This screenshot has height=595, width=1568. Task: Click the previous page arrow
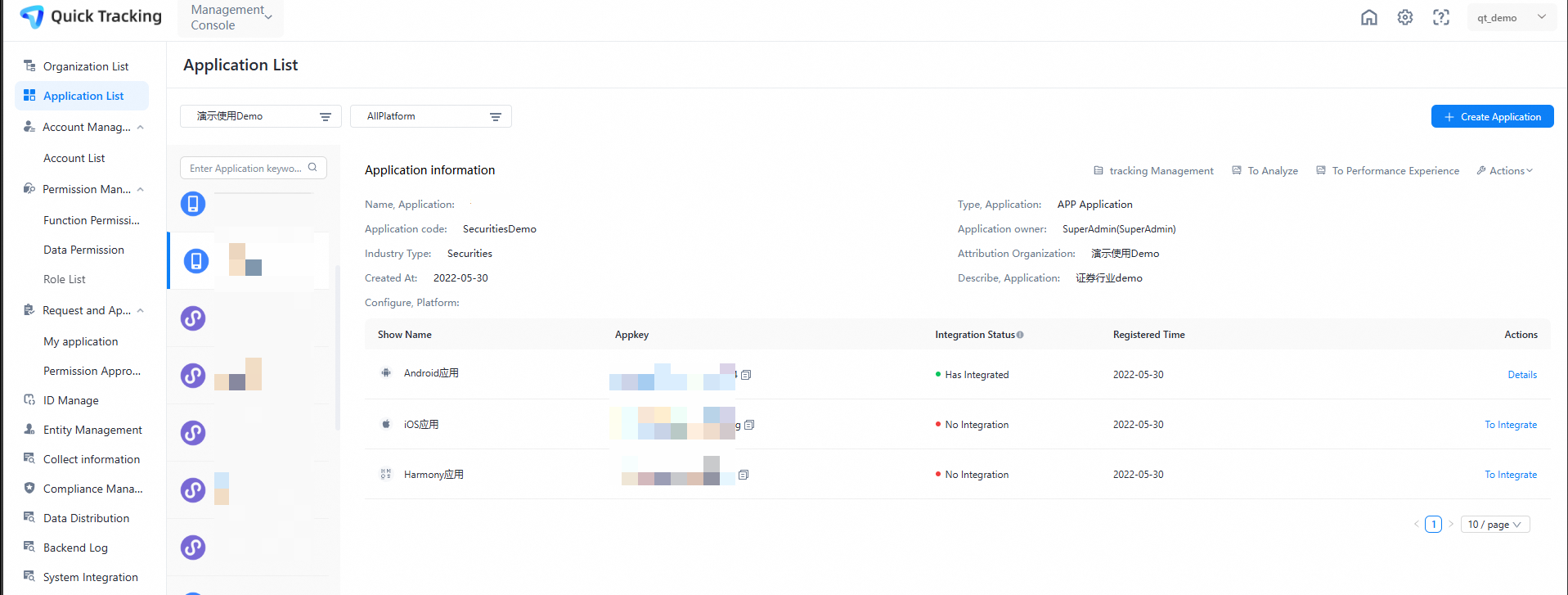click(1417, 525)
